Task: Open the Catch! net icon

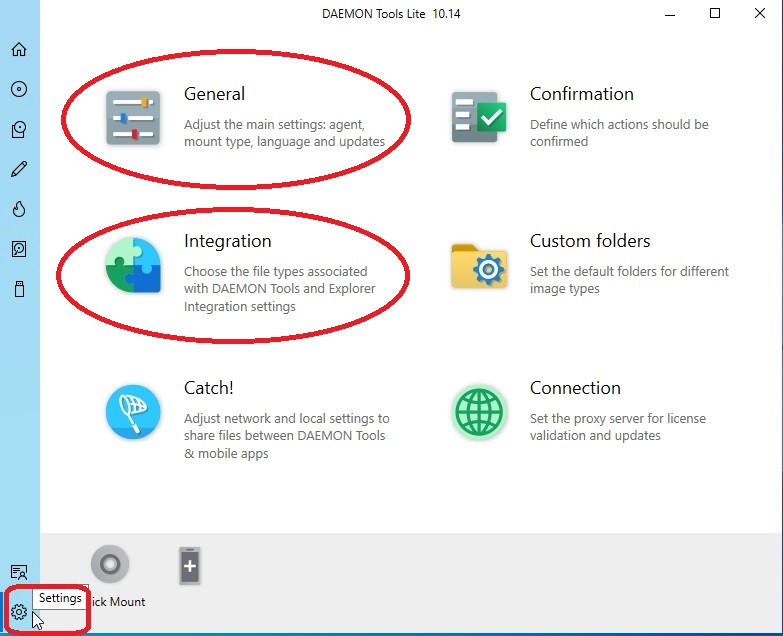Action: (x=133, y=412)
